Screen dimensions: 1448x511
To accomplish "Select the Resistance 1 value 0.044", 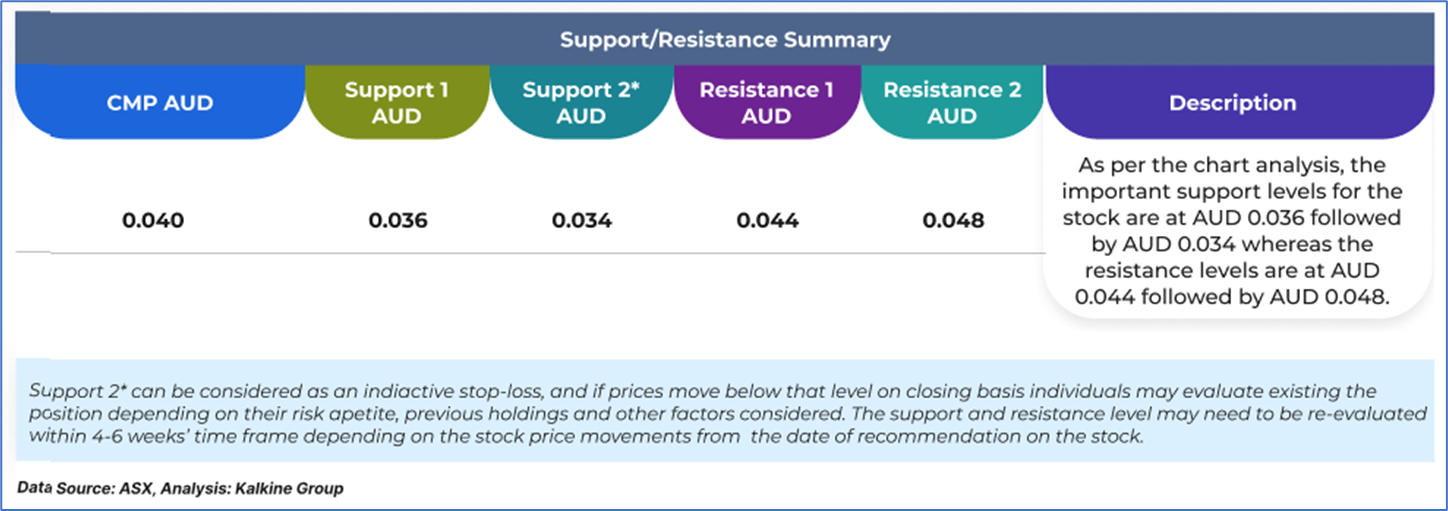I will [x=767, y=221].
